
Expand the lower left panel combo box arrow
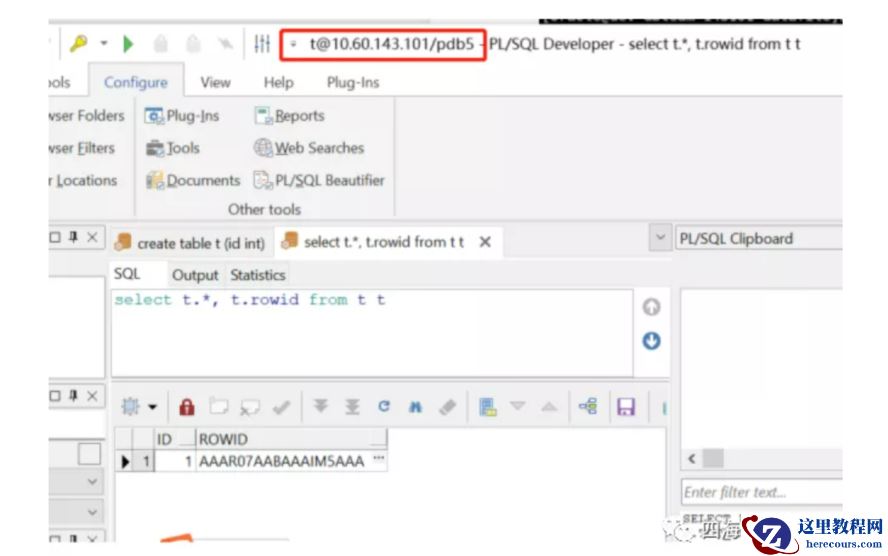pyautogui.click(x=92, y=512)
